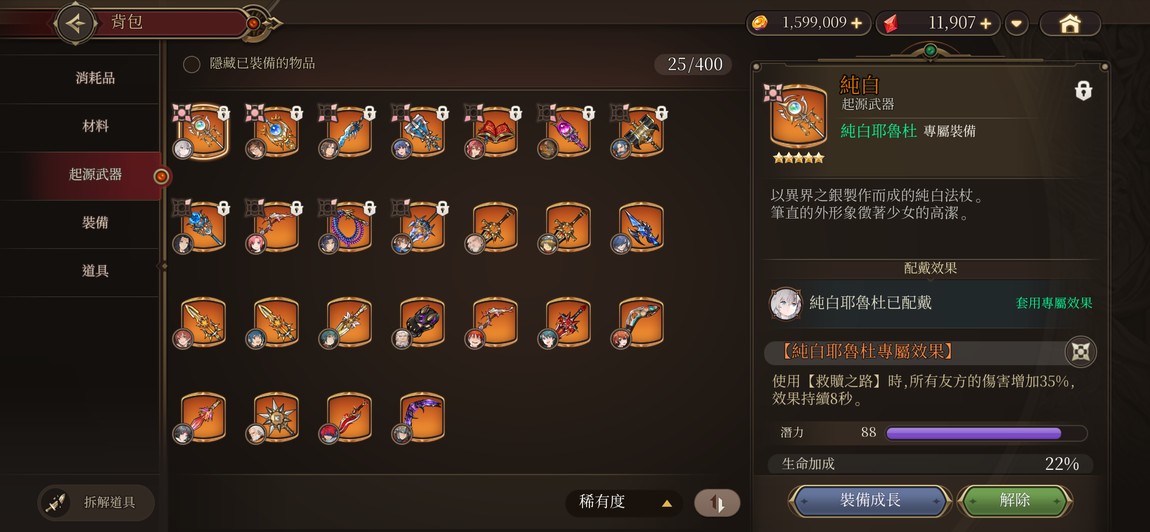
Task: Click the set-effect icon beside 純白耶魯杜專屬效果
Action: 1080,352
